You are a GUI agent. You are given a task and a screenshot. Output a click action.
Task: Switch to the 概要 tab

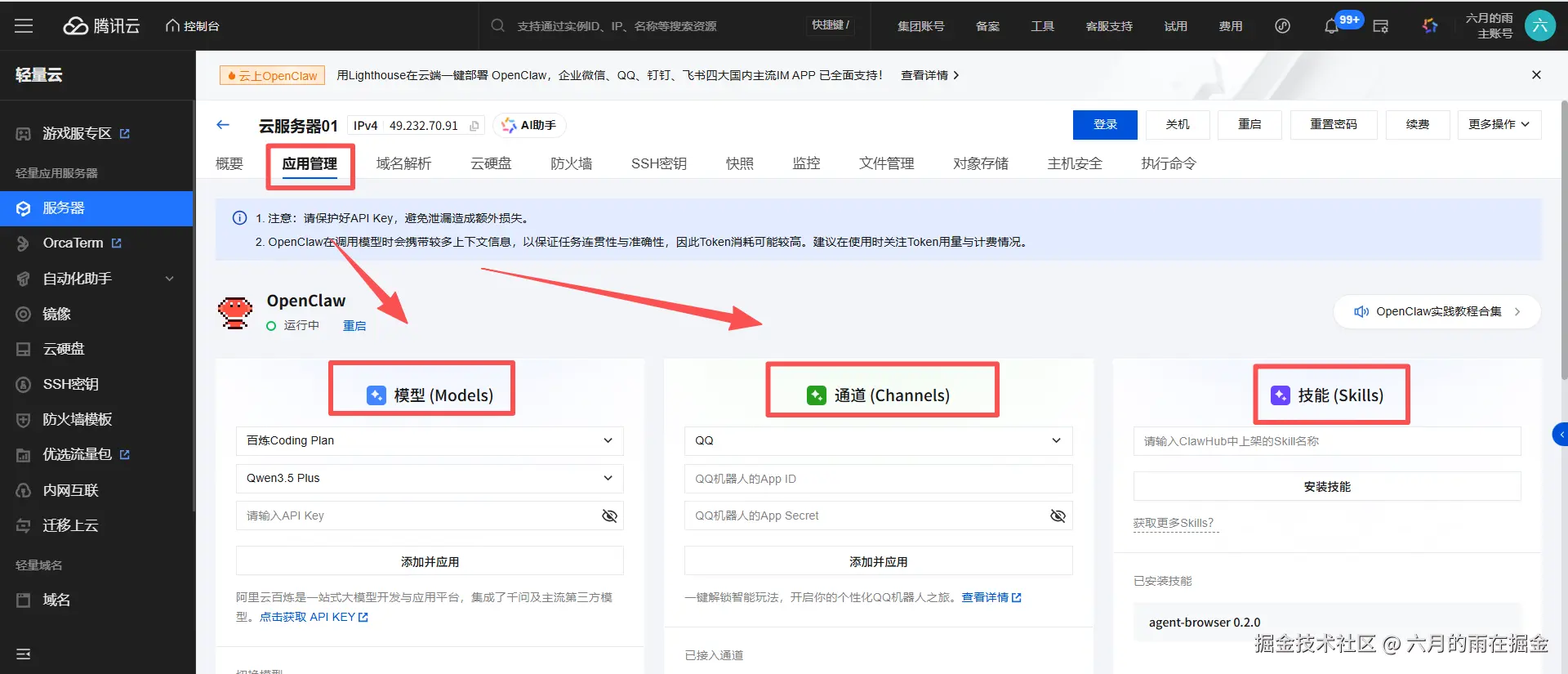(x=229, y=163)
